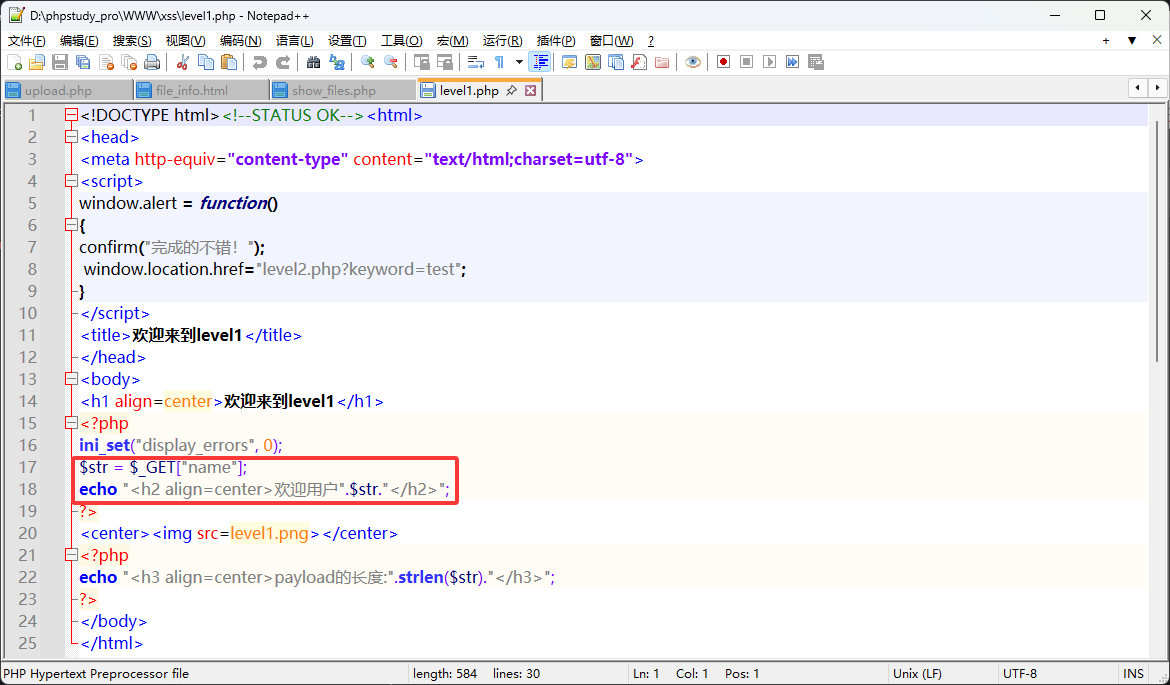The width and height of the screenshot is (1170, 685).
Task: Collapse the php block at line 15
Action: pyautogui.click(x=71, y=423)
